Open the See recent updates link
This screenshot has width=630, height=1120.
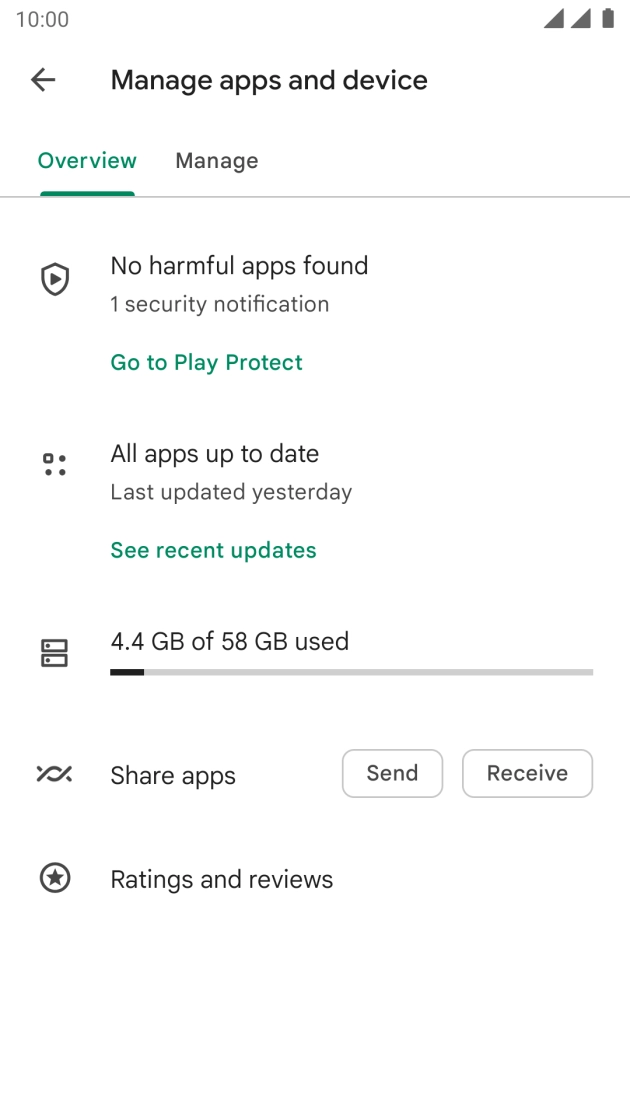tap(213, 550)
